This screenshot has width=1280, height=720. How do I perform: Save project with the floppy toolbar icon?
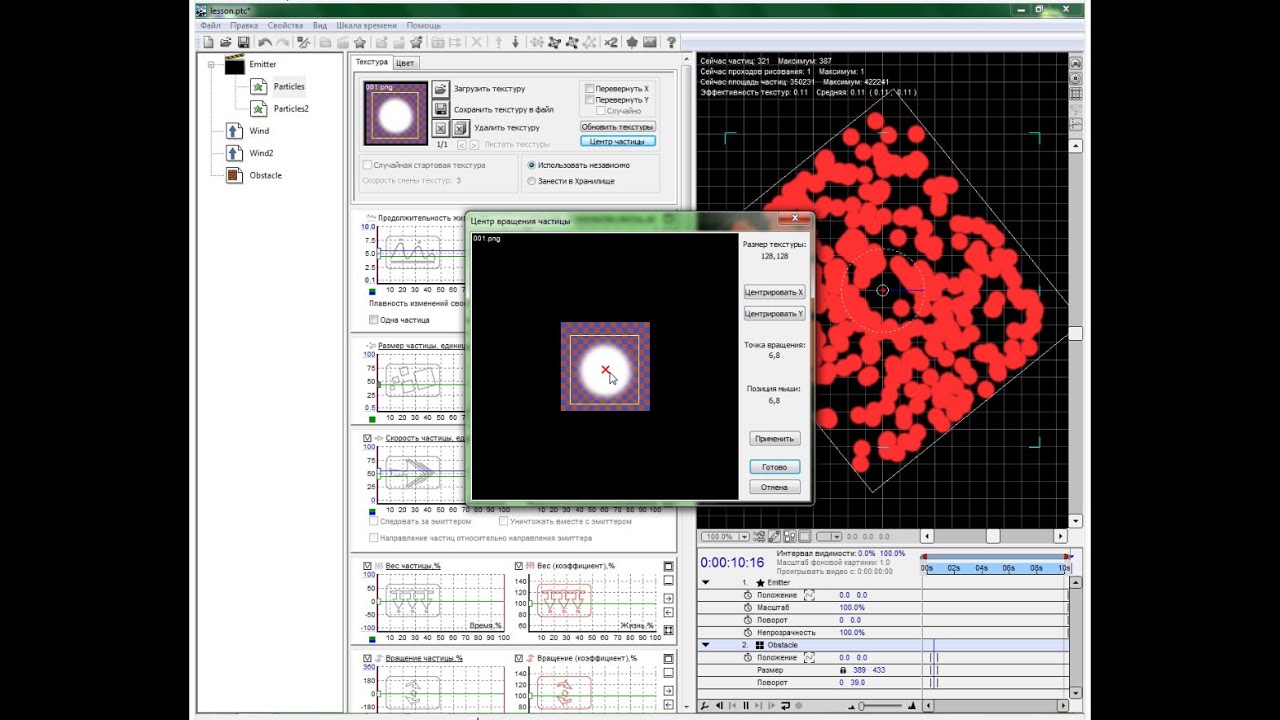click(x=243, y=42)
